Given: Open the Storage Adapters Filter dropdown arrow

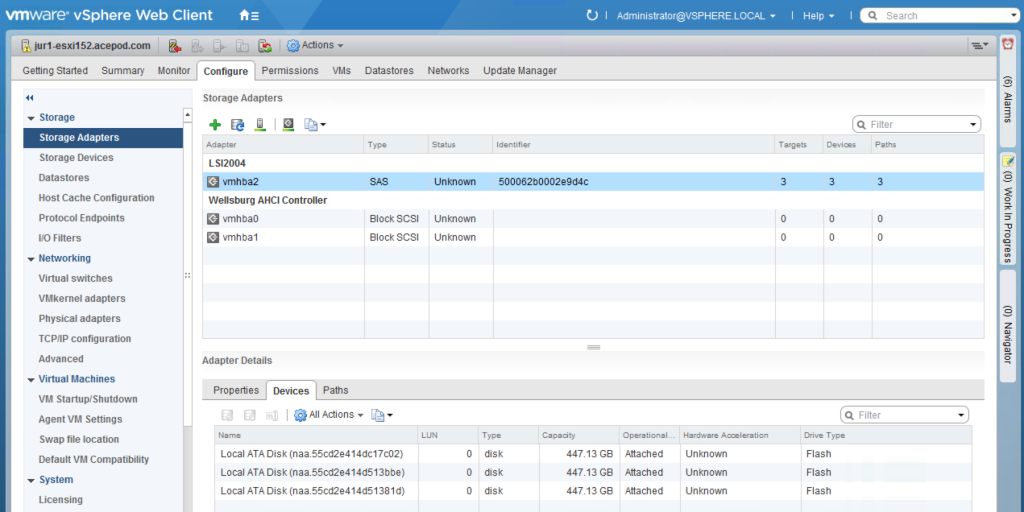Looking at the screenshot, I should [x=972, y=124].
